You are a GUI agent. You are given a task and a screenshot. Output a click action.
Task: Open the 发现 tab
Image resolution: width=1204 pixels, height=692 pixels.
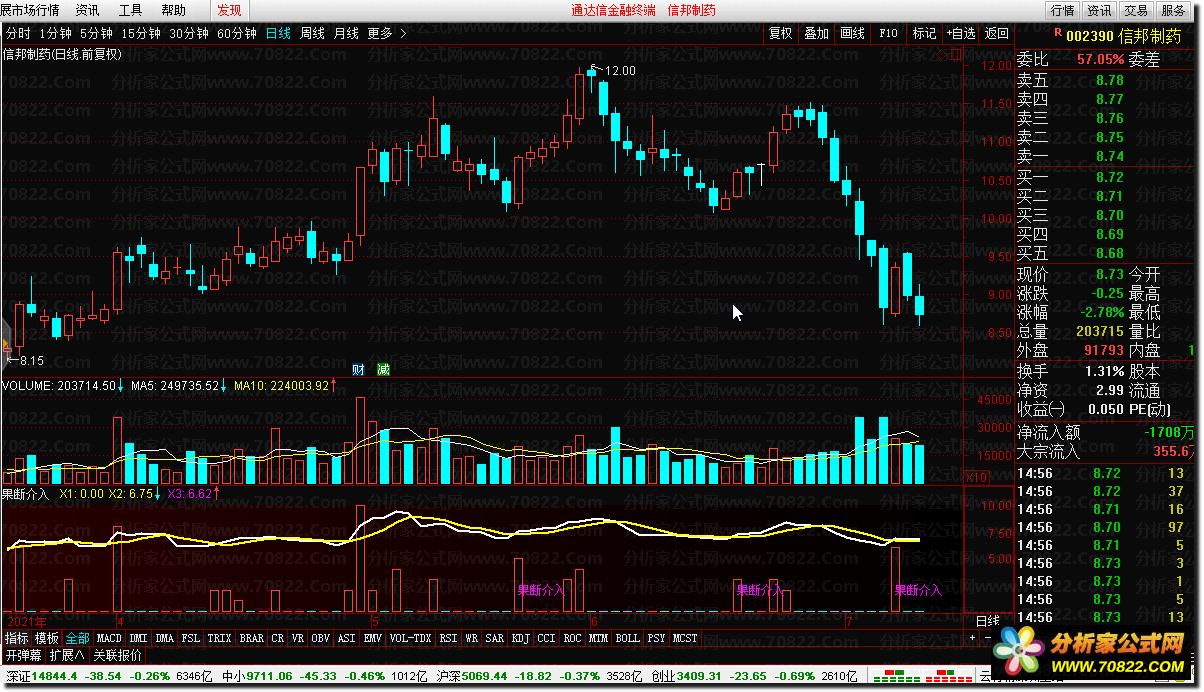(x=229, y=10)
